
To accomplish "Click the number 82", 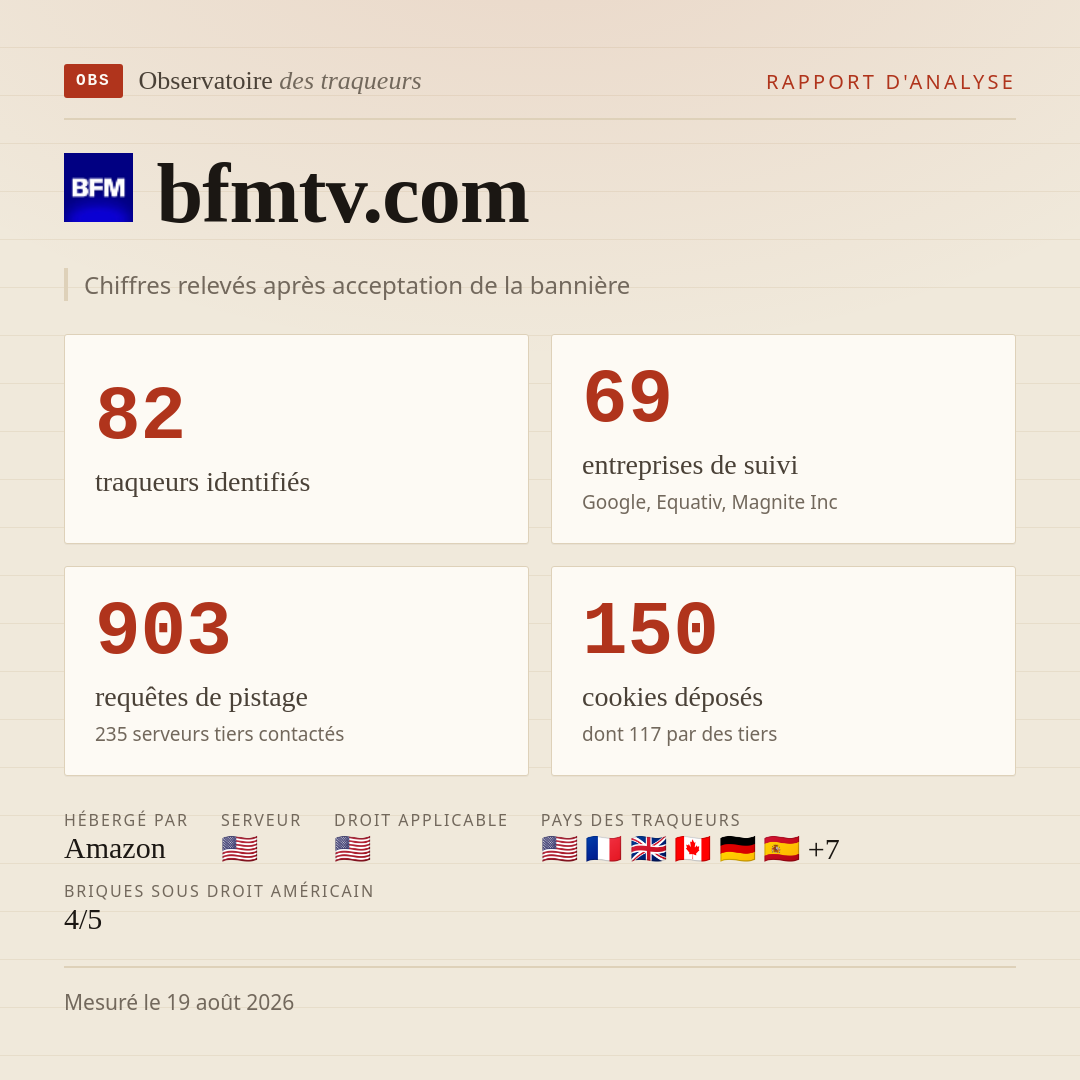I will (x=141, y=414).
